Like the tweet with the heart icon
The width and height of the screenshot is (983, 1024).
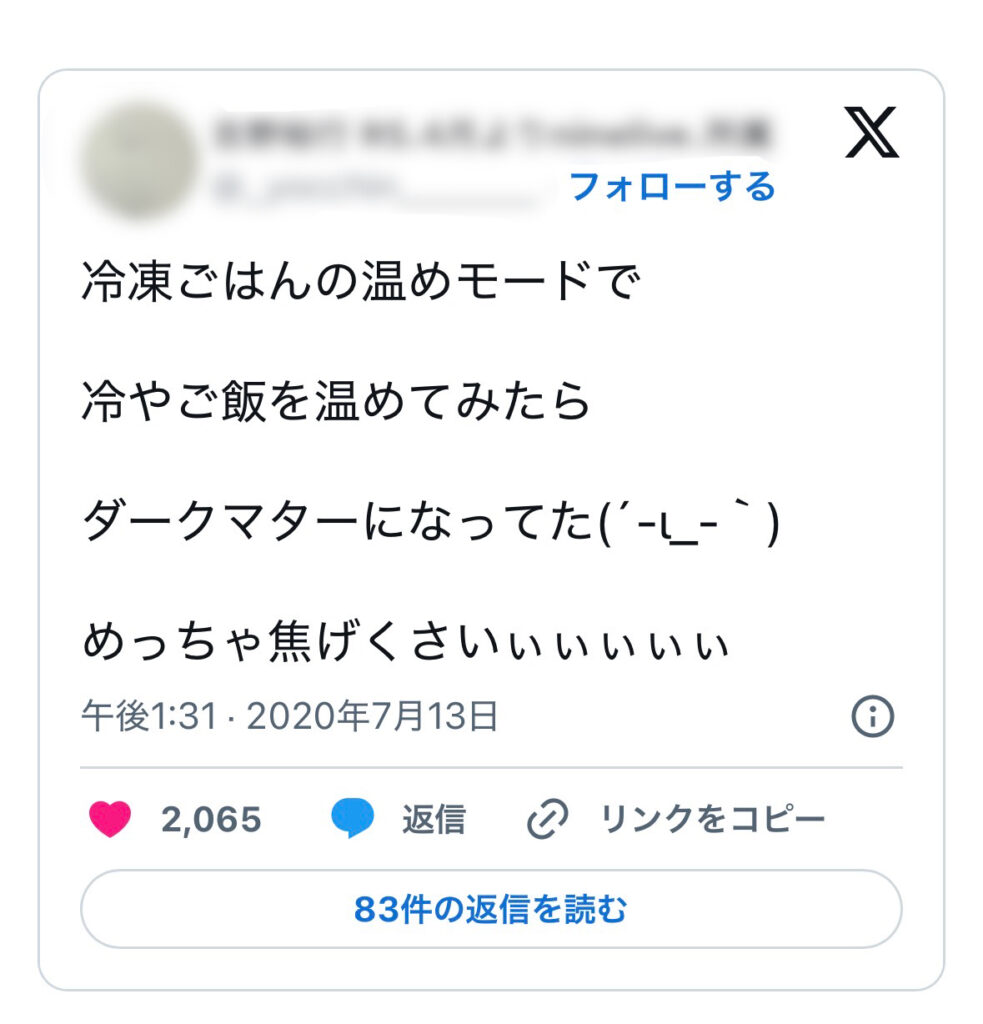tap(110, 820)
